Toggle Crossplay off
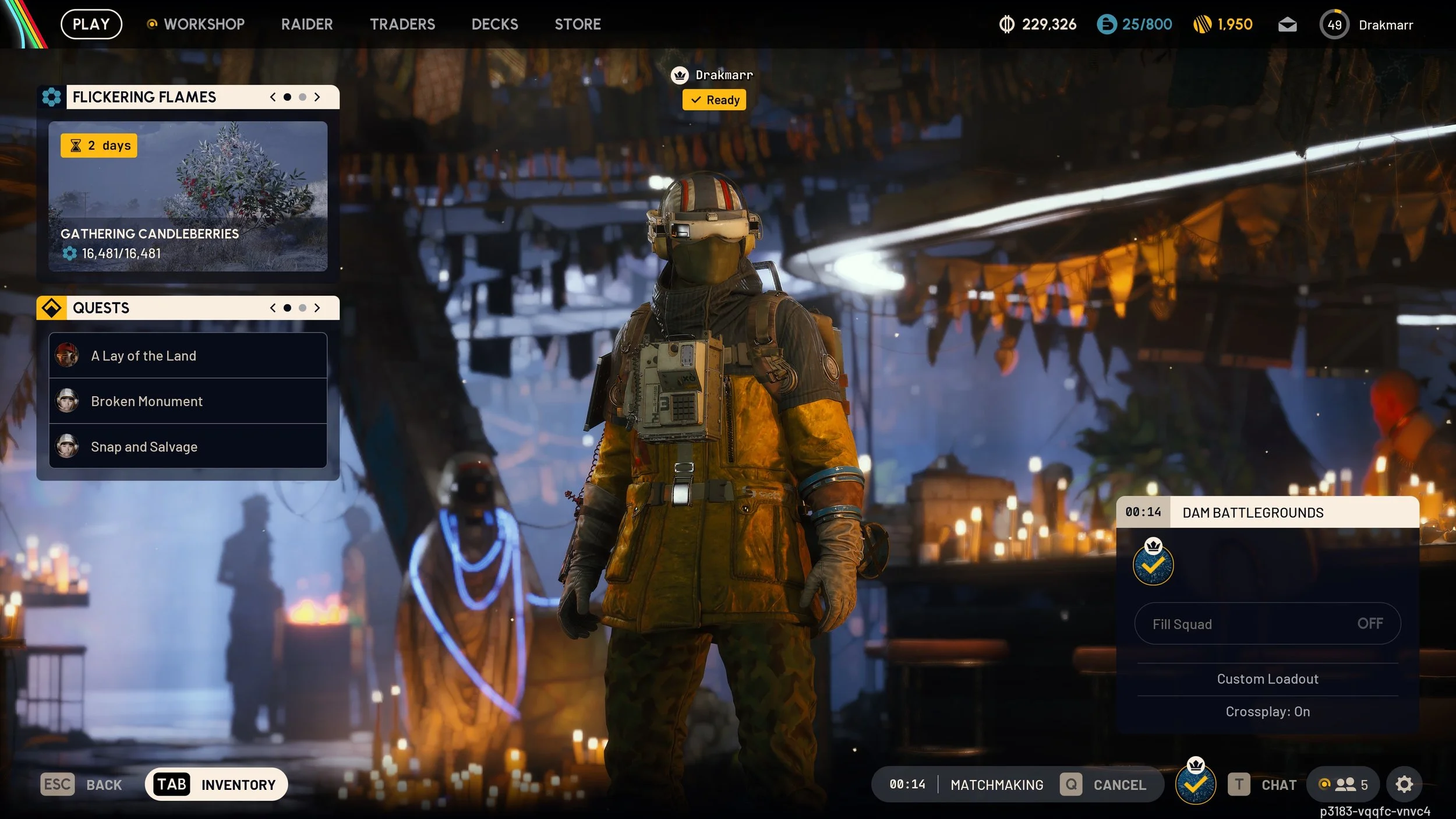The width and height of the screenshot is (1456, 819). (1267, 711)
